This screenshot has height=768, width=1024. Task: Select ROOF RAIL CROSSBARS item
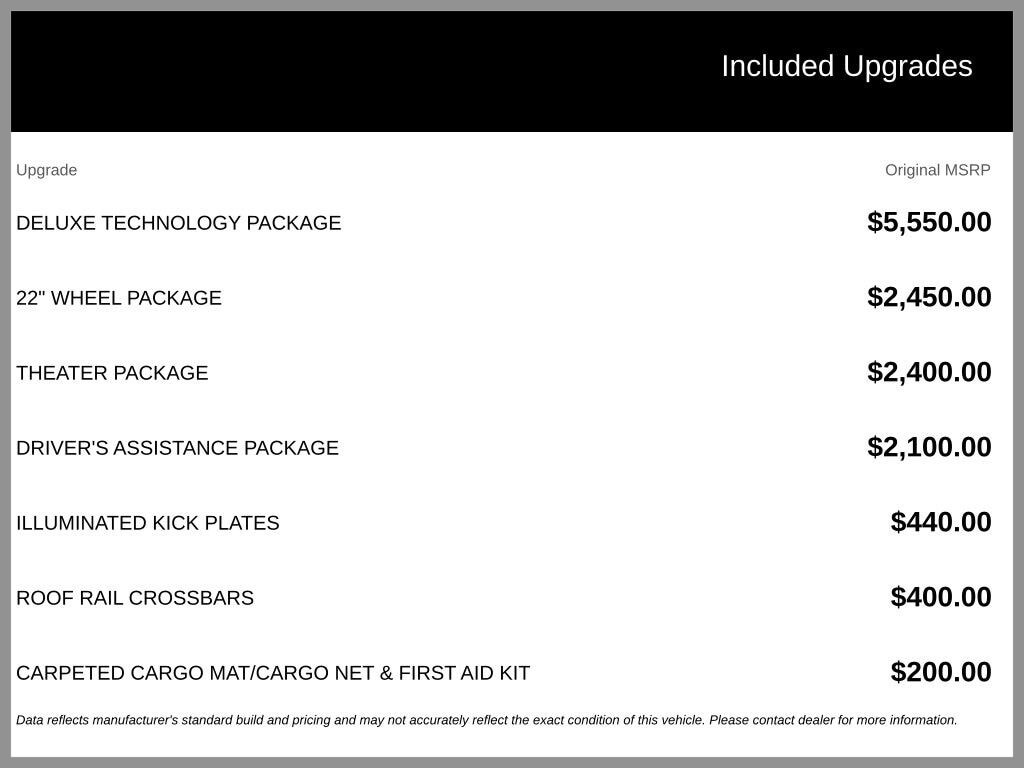click(135, 599)
